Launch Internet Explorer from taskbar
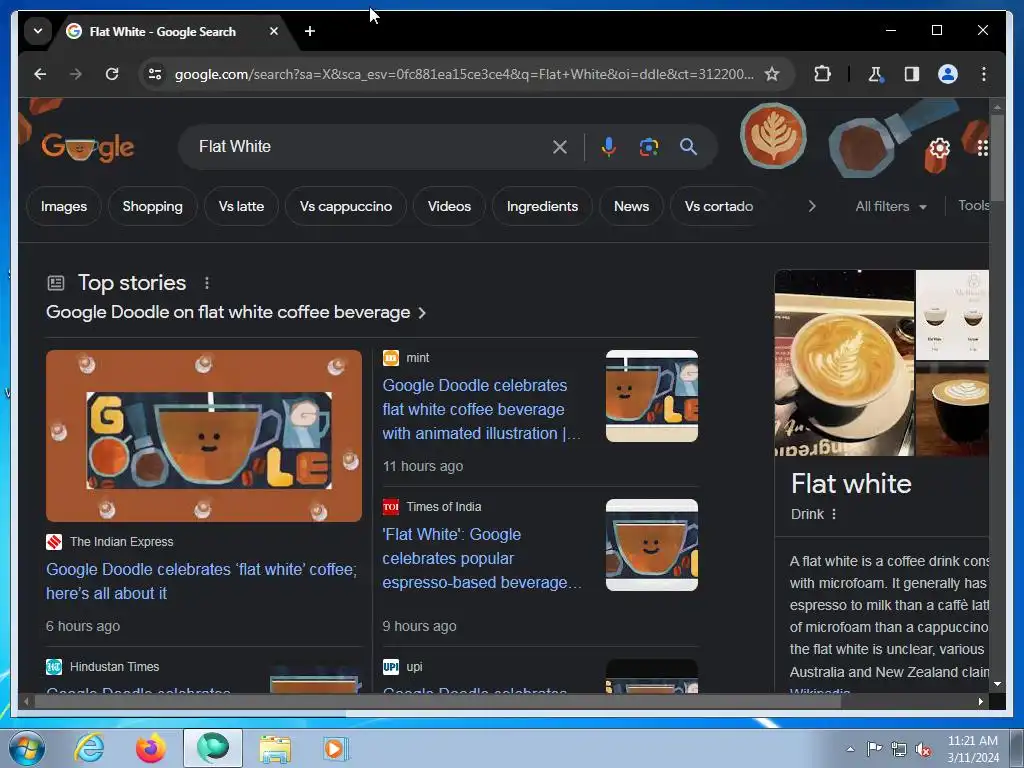 click(x=89, y=748)
